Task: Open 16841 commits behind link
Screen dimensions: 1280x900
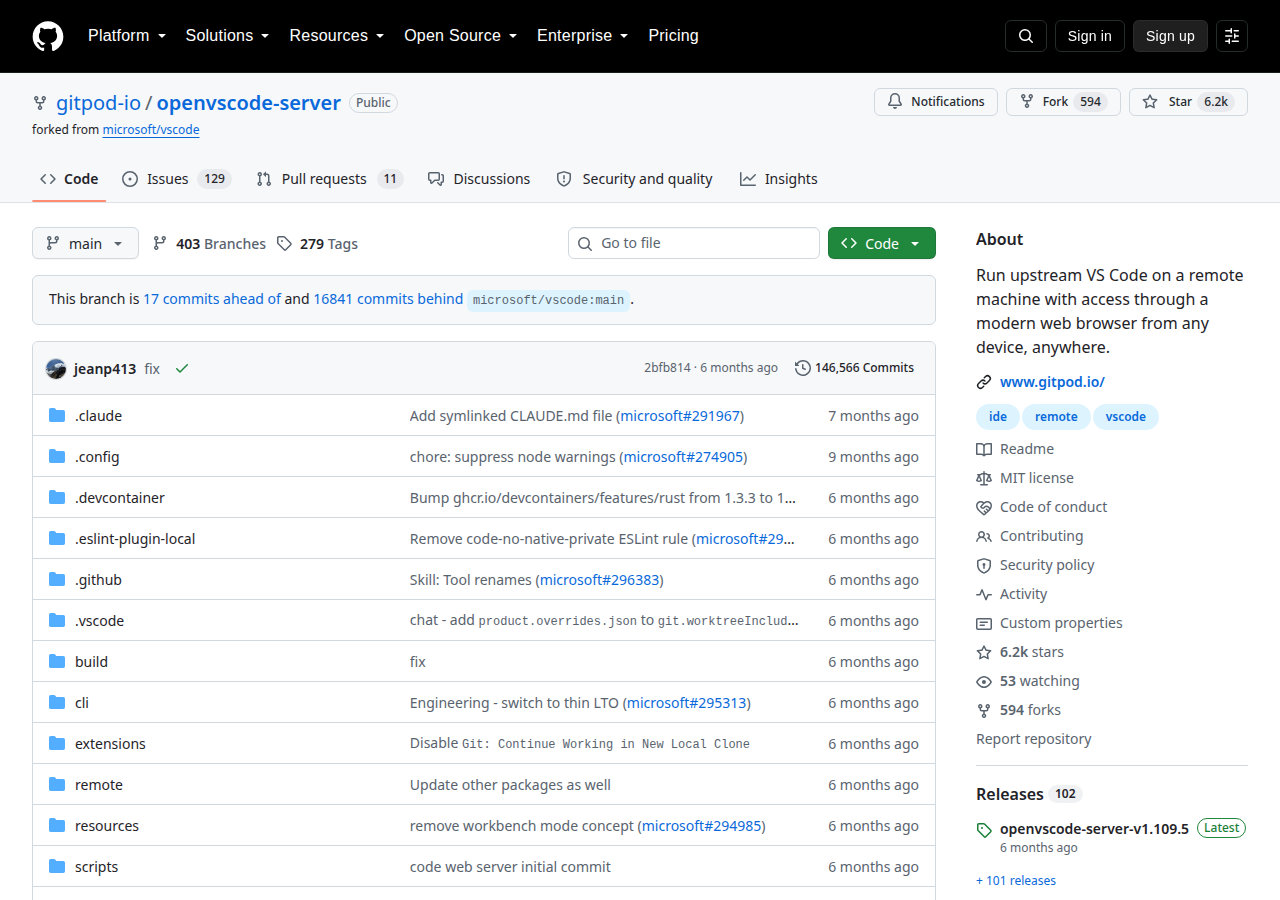Action: coord(388,299)
